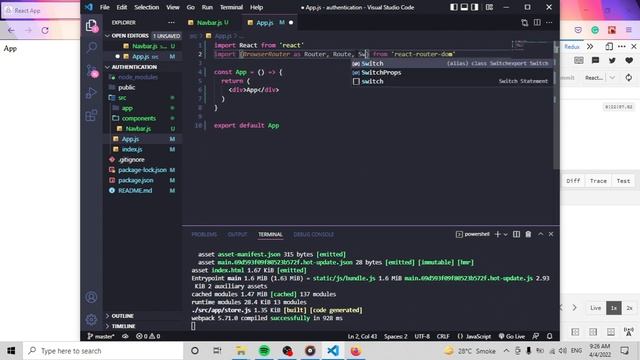Open errors and warnings status item

pyautogui.click(x=148, y=336)
